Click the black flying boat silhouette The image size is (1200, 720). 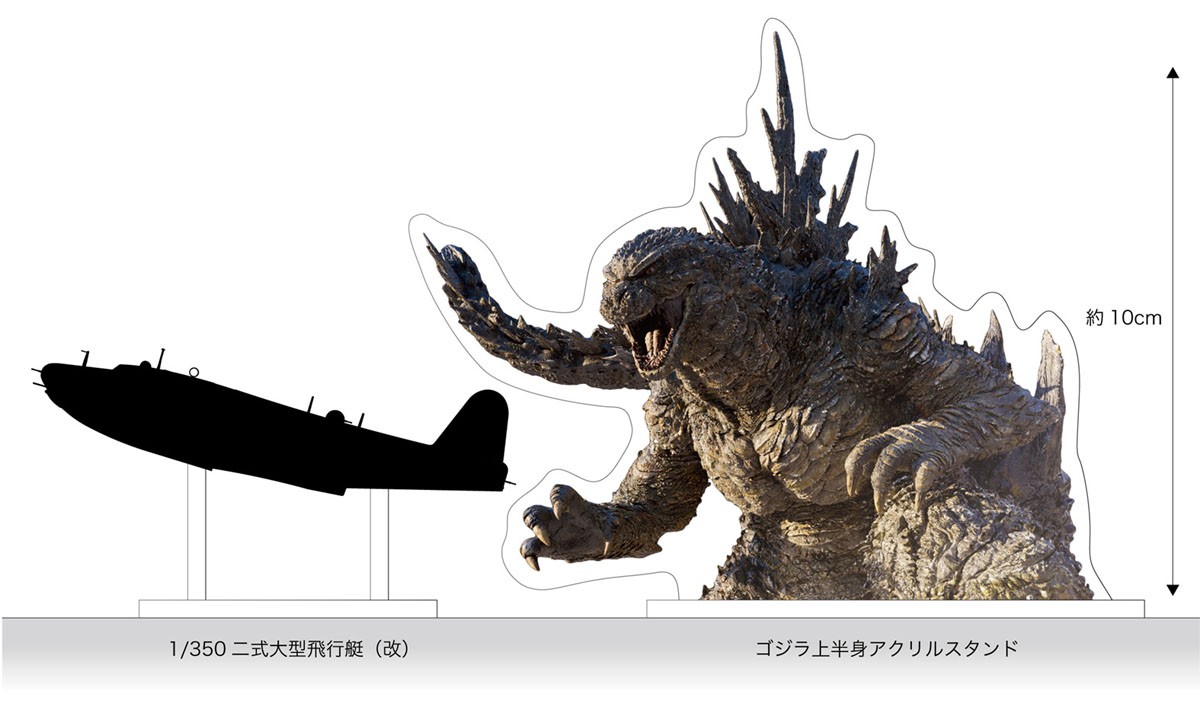pos(274,422)
